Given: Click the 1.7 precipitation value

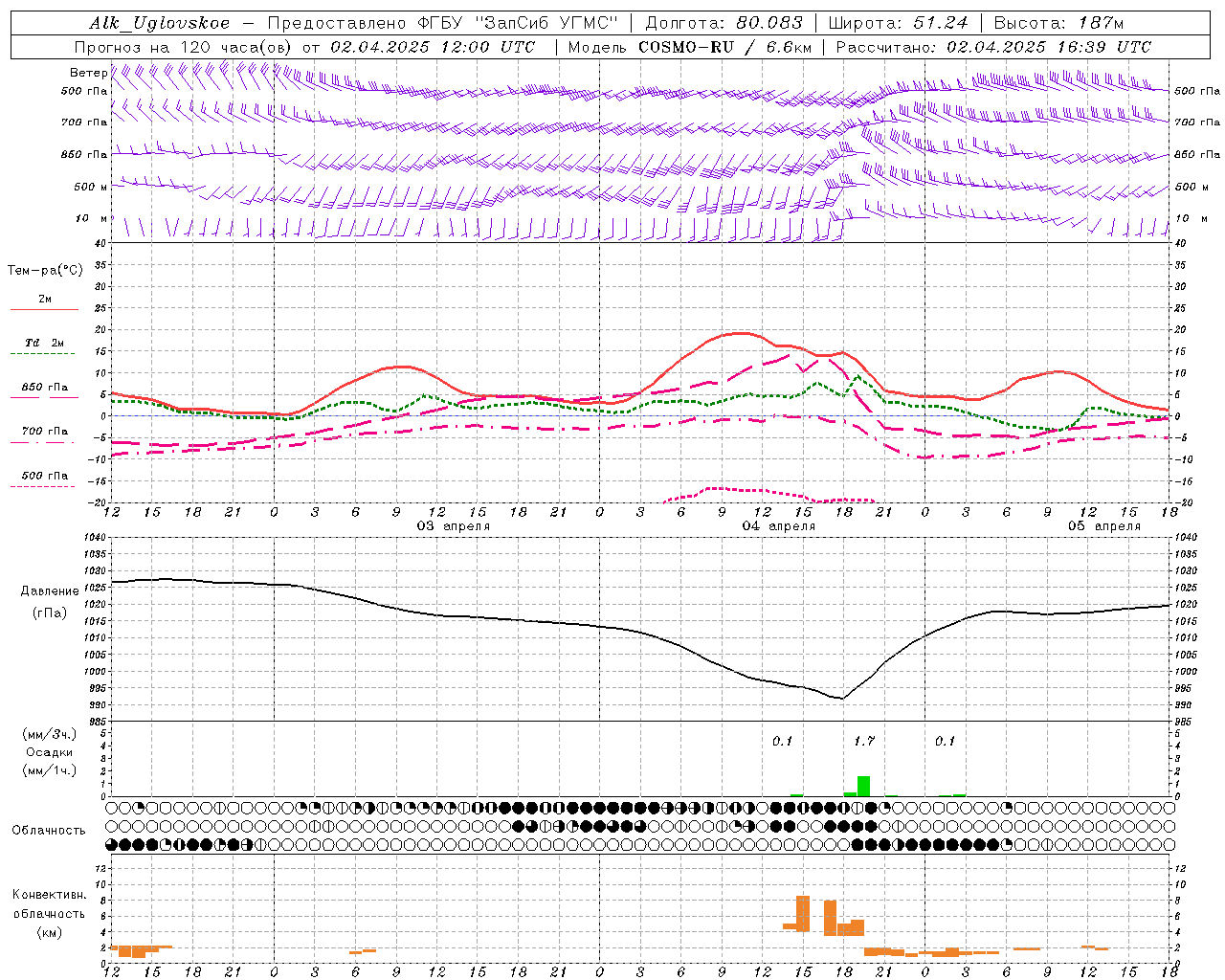Looking at the screenshot, I should 864,741.
